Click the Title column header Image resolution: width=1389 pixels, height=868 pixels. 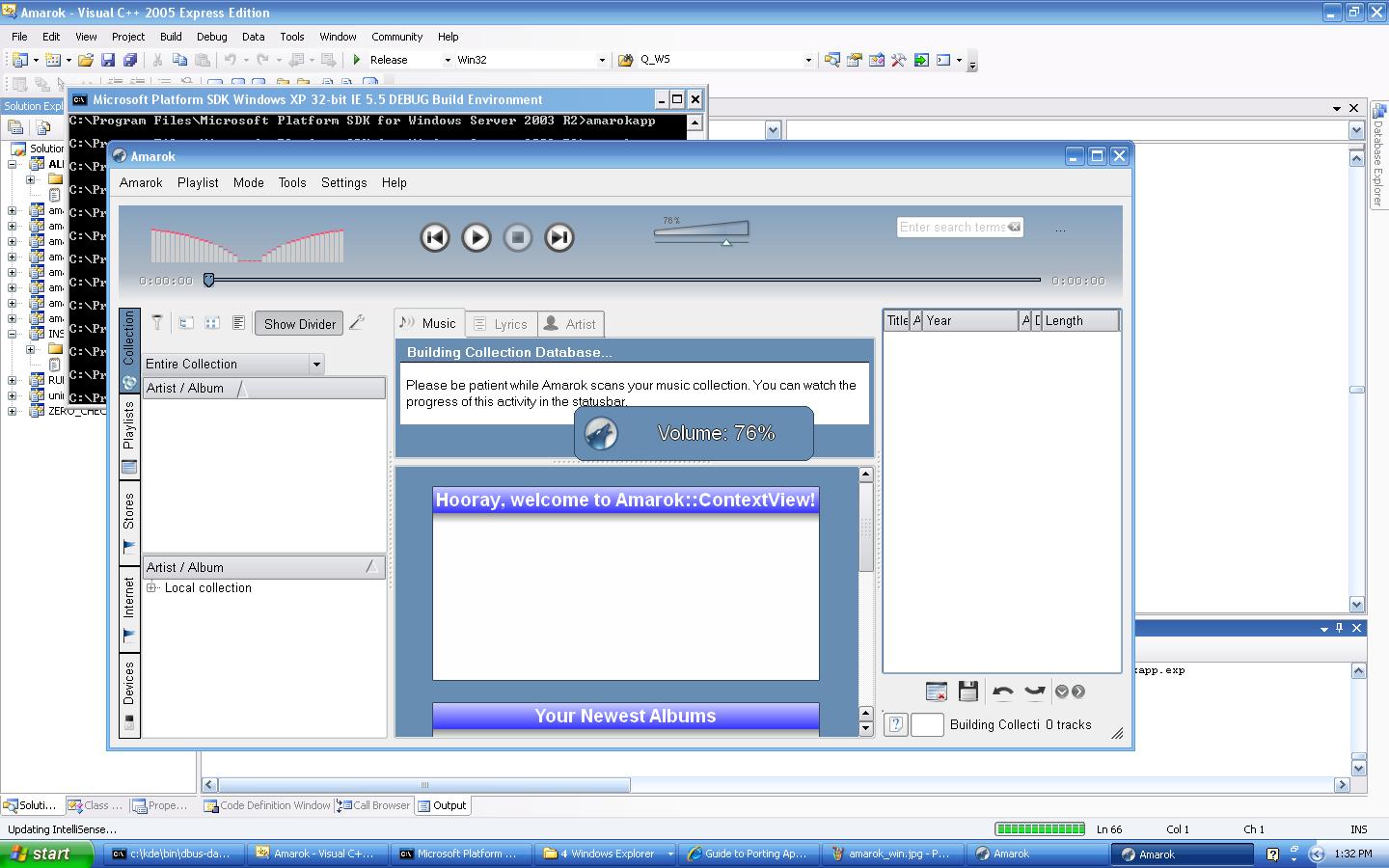click(x=897, y=320)
